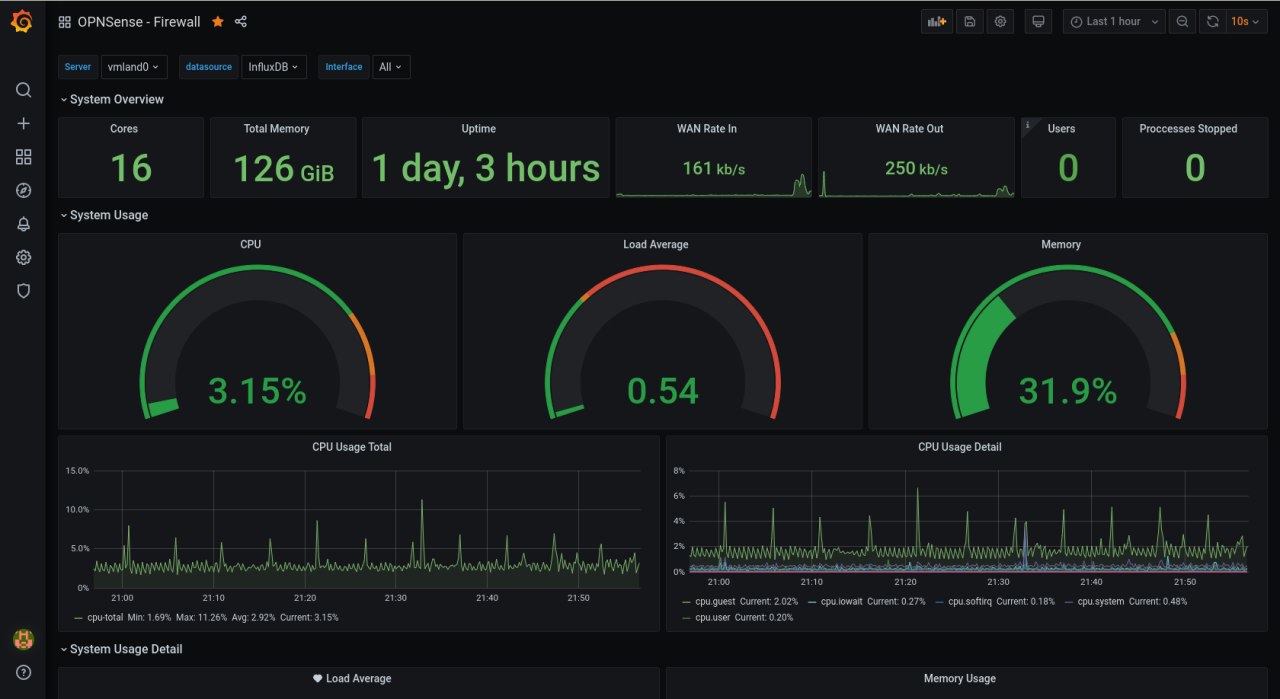Open the Last 1 hour time picker
Screen dimensions: 1280x699
point(1114,21)
